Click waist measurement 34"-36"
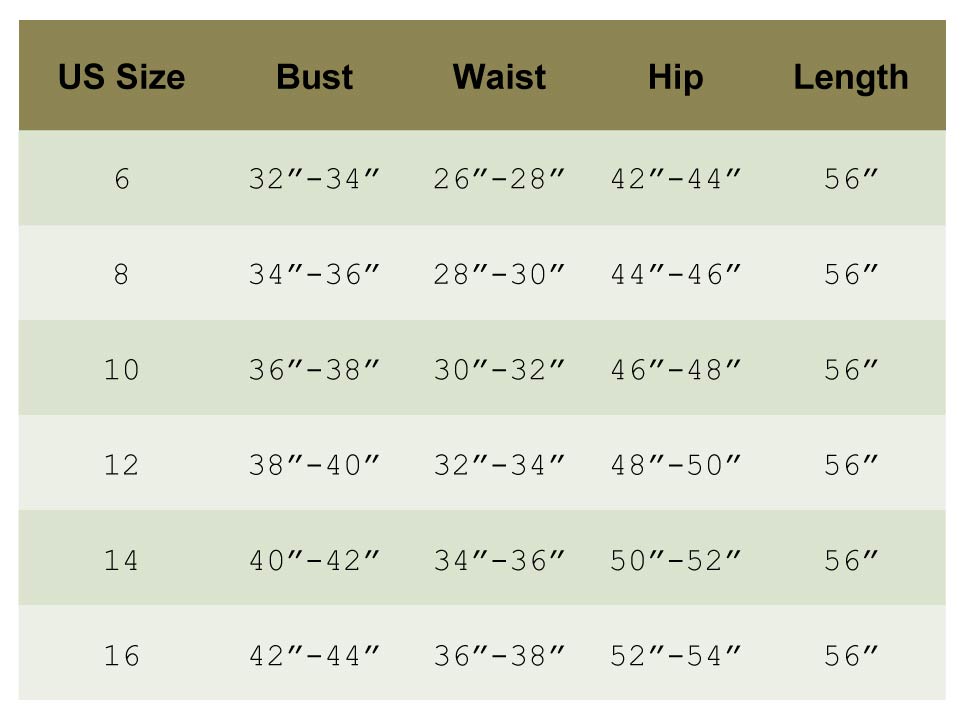964x721 pixels. (499, 561)
